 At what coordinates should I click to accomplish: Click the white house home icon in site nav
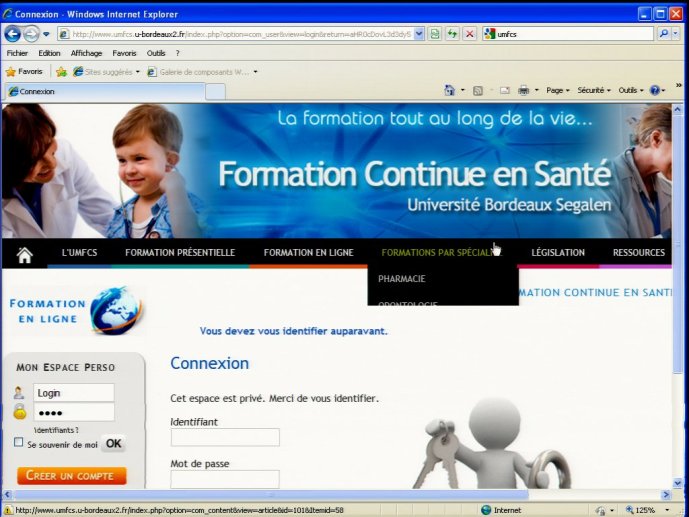coord(25,254)
